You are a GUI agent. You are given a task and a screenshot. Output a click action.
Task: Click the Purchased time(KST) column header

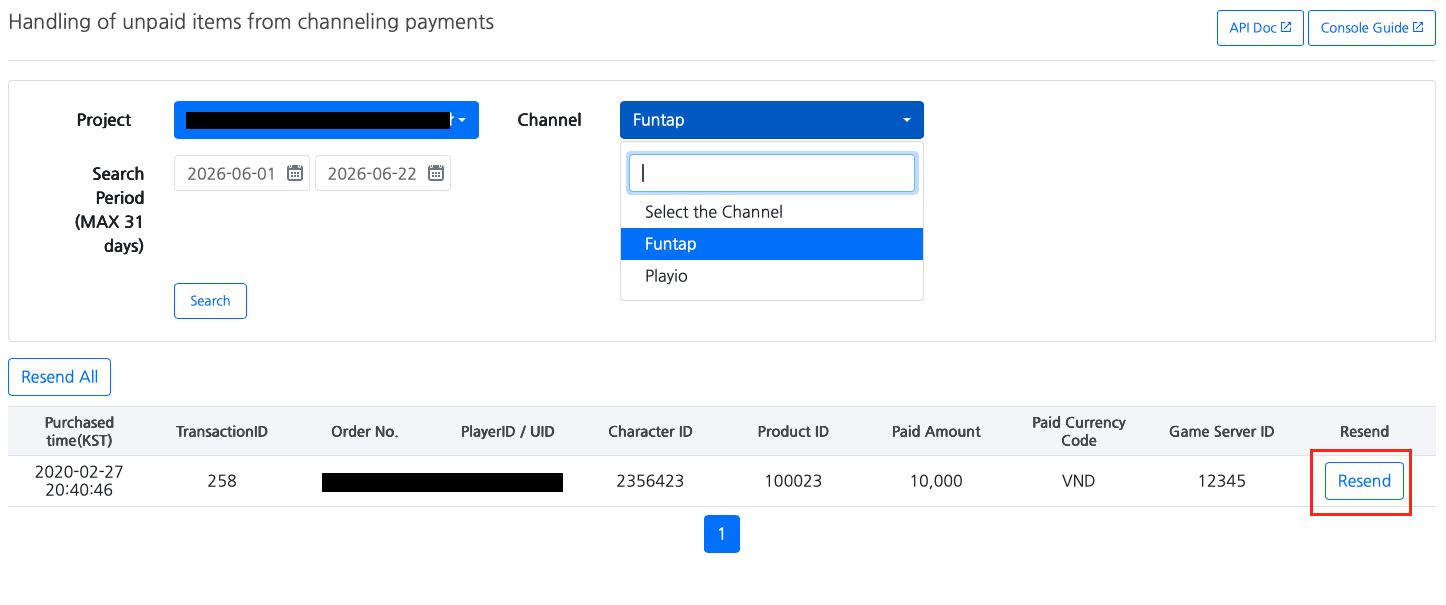[x=79, y=431]
